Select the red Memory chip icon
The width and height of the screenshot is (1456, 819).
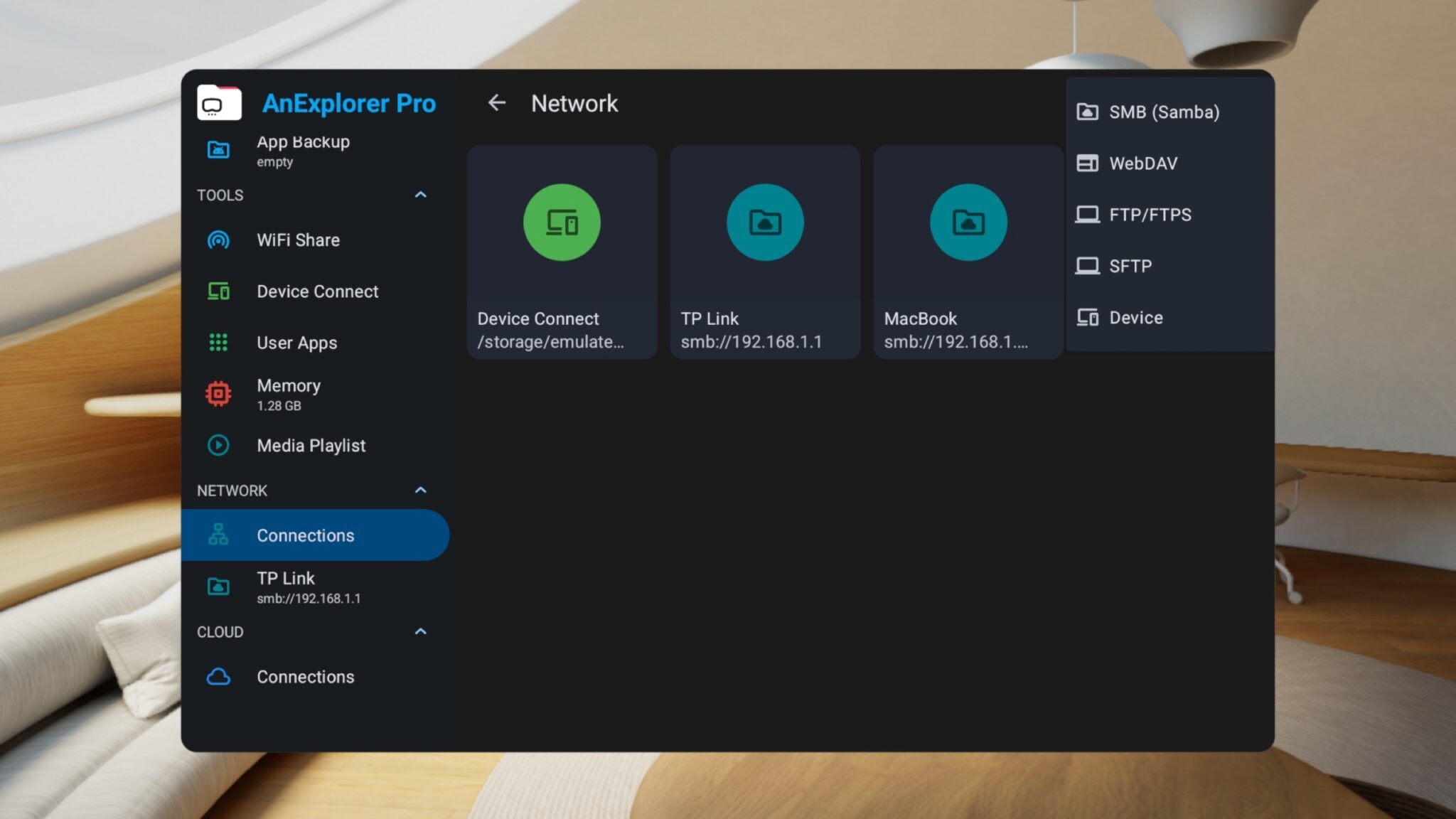pyautogui.click(x=218, y=393)
